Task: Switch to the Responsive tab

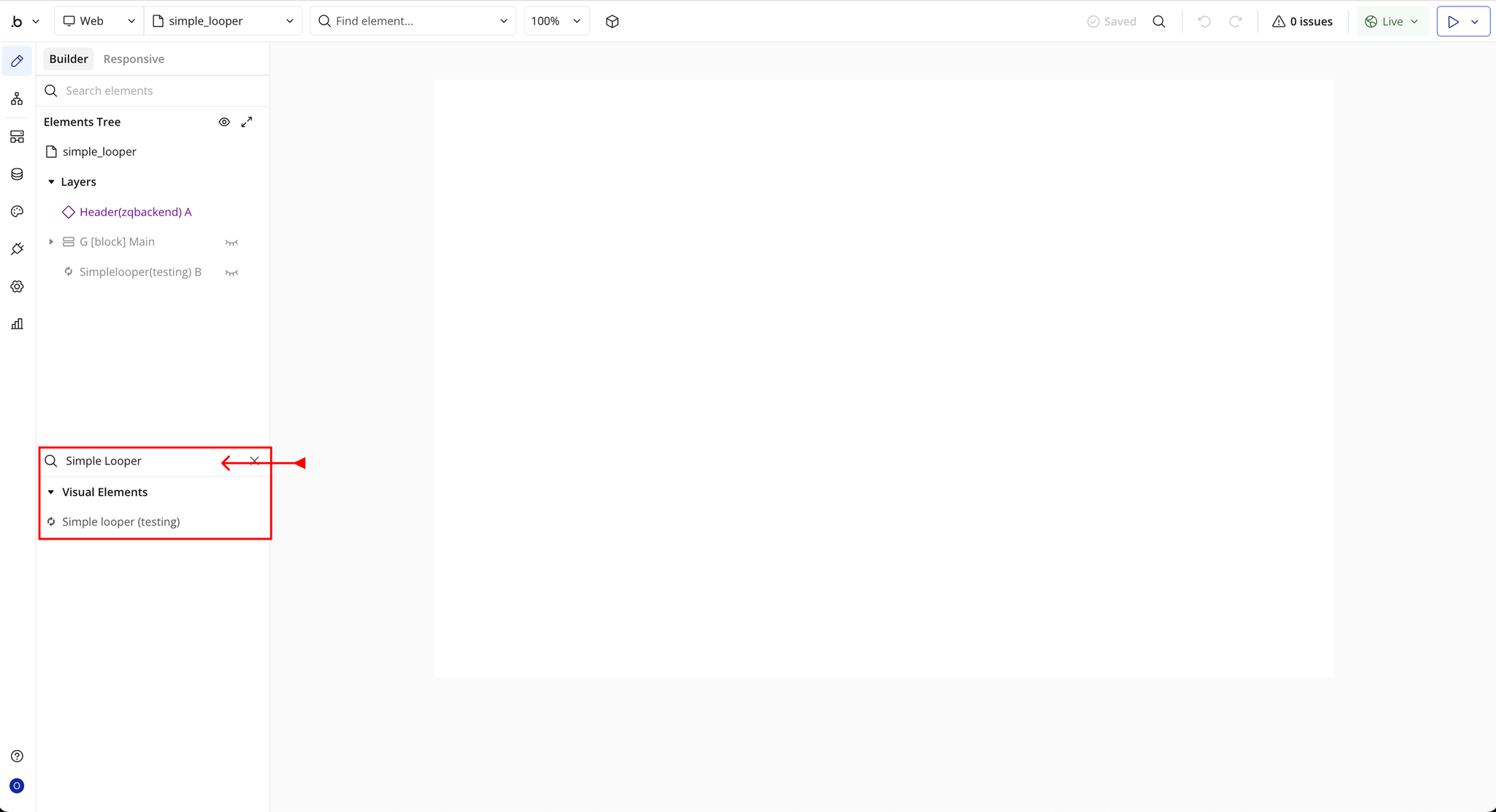Action: tap(134, 59)
